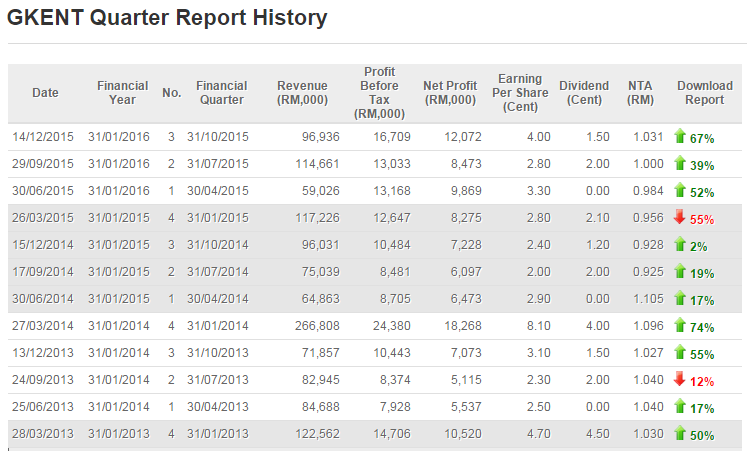Click green up arrow in 25/06/2013 row
747x451 pixels.
[680, 406]
